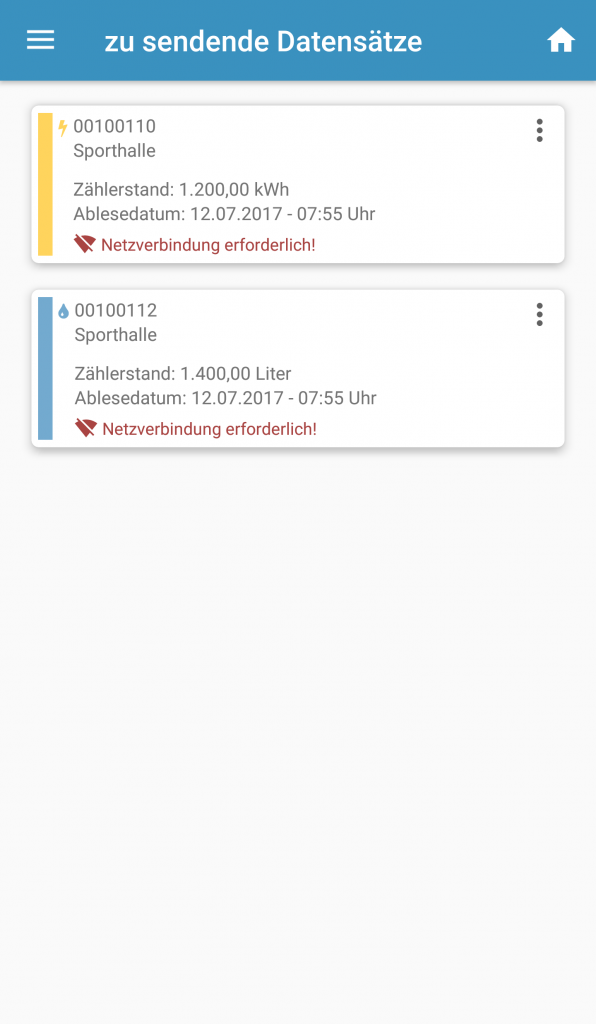Select Zählerstand 1.200,00 kWh line
The height and width of the screenshot is (1024, 596).
181,189
